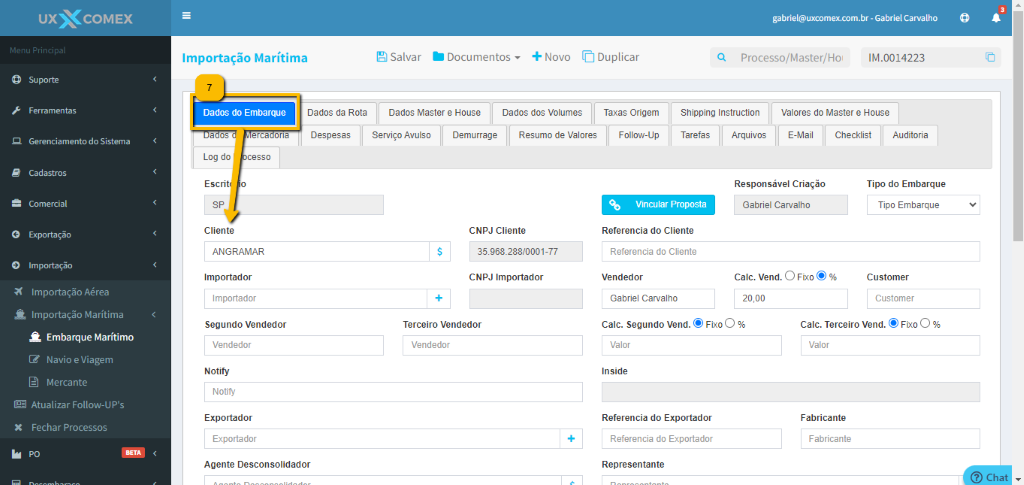Viewport: 1024px width, 485px height.
Task: Click the chain link icon on Vincular Proposta
Action: [614, 205]
